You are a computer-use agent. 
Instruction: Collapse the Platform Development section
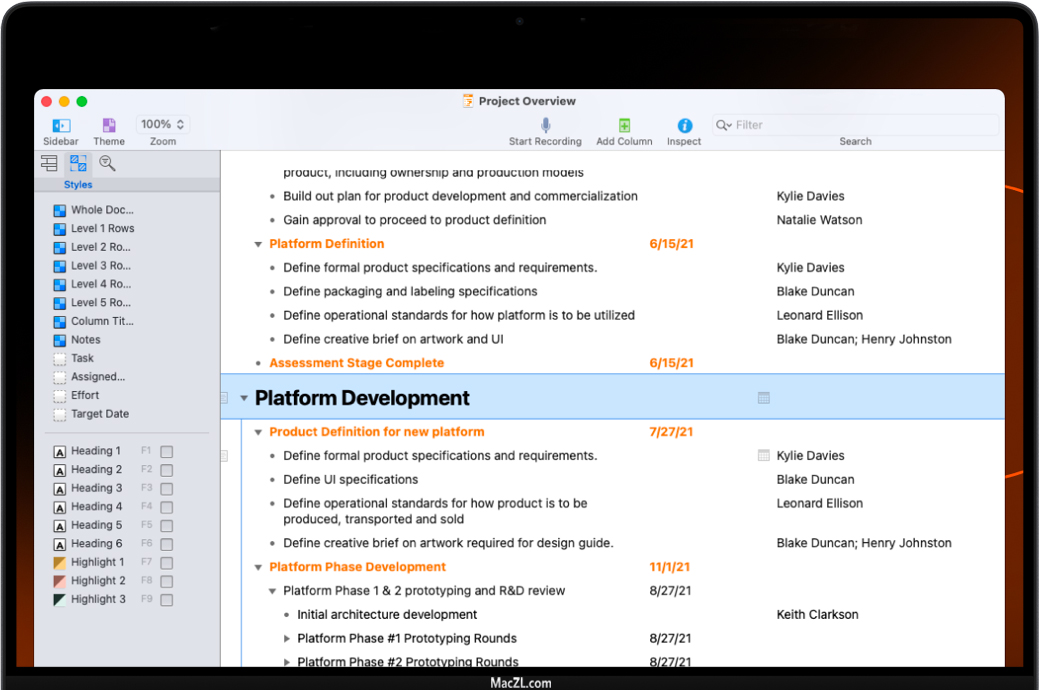click(x=243, y=398)
